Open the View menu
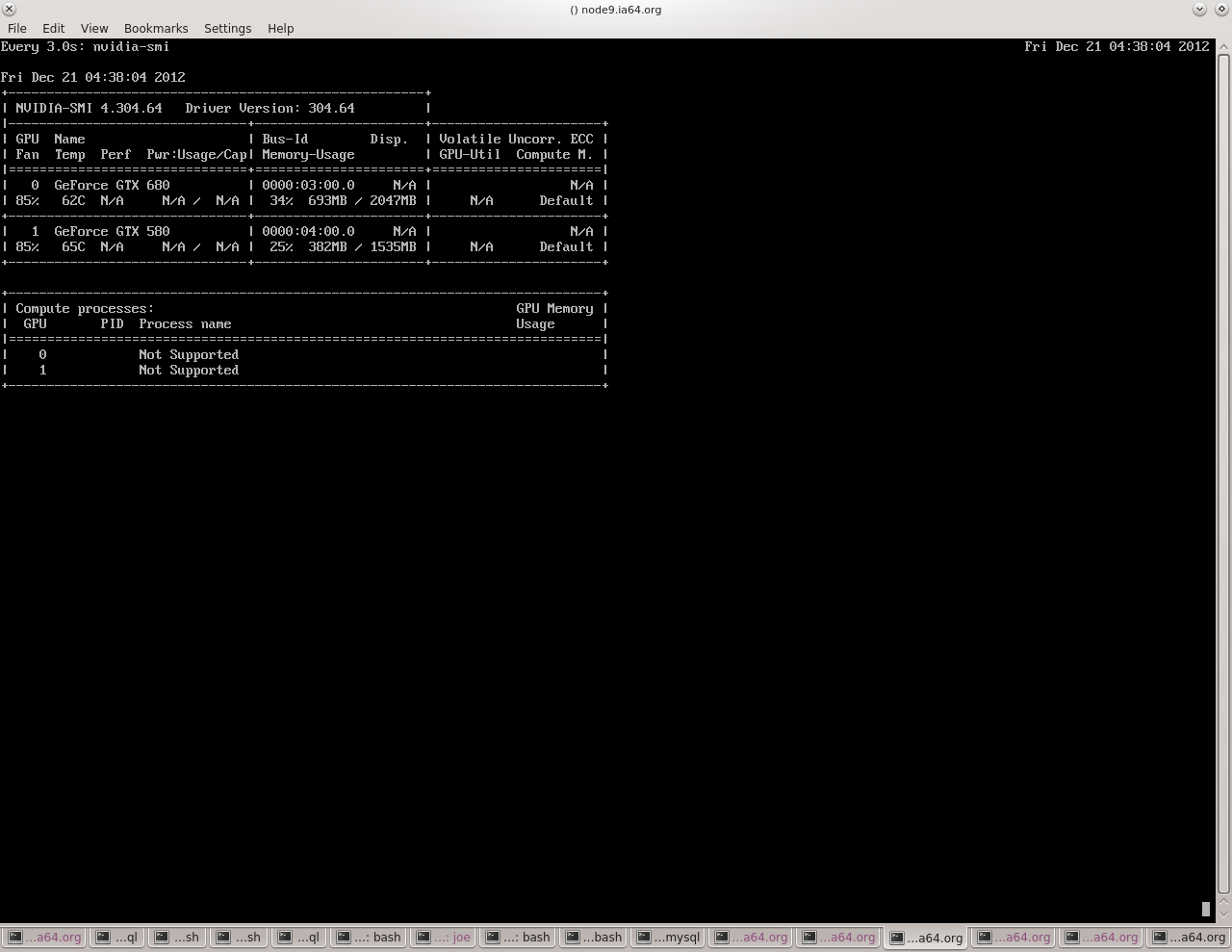This screenshot has height=952, width=1232. [94, 29]
